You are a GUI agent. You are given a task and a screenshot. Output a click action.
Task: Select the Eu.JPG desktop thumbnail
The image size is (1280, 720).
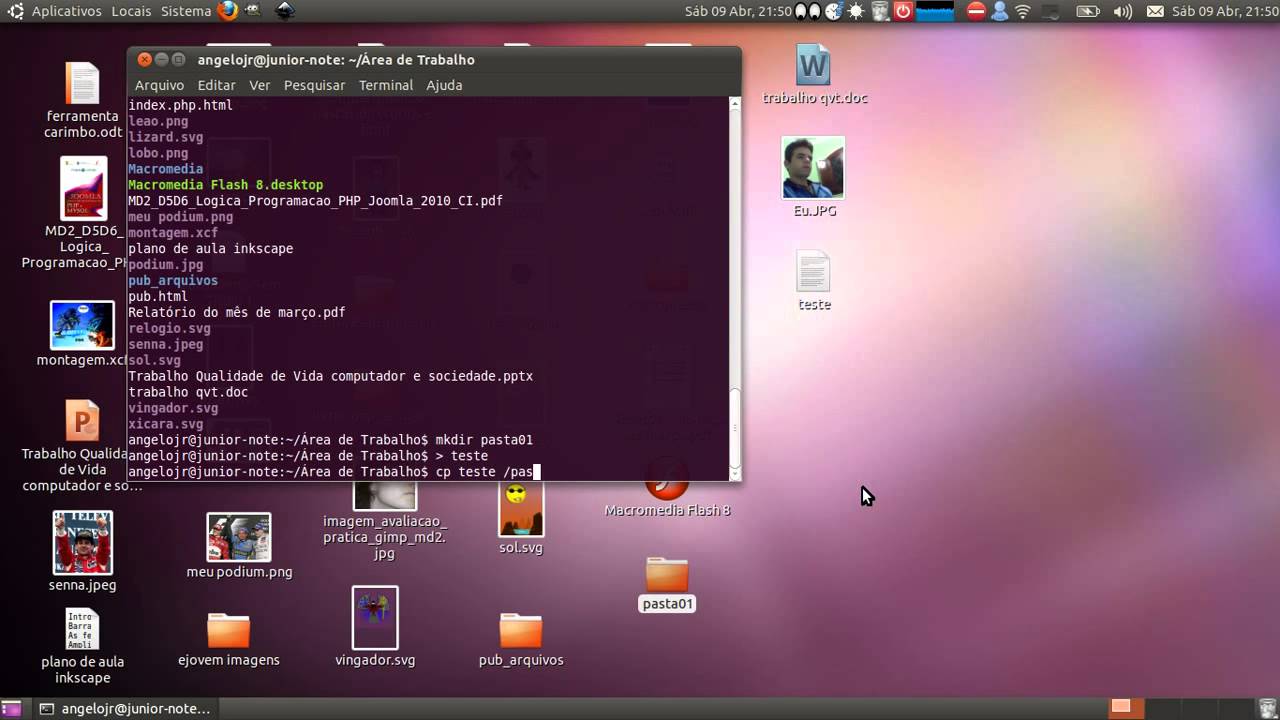click(x=813, y=177)
